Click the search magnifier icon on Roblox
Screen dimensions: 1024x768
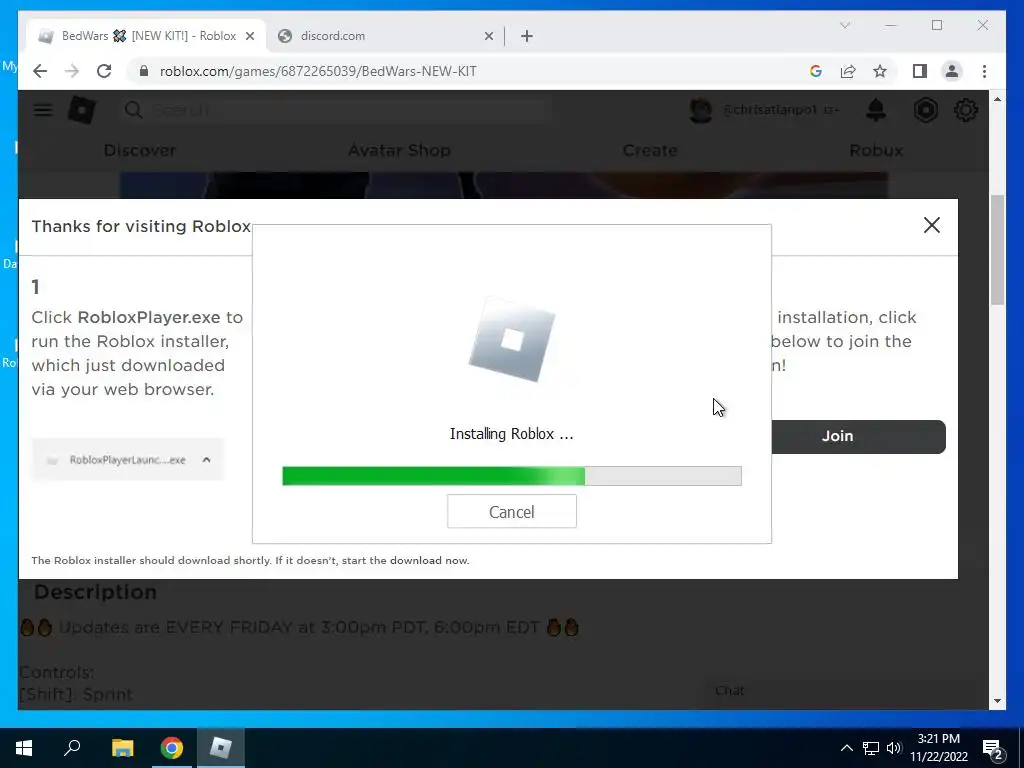tap(133, 110)
